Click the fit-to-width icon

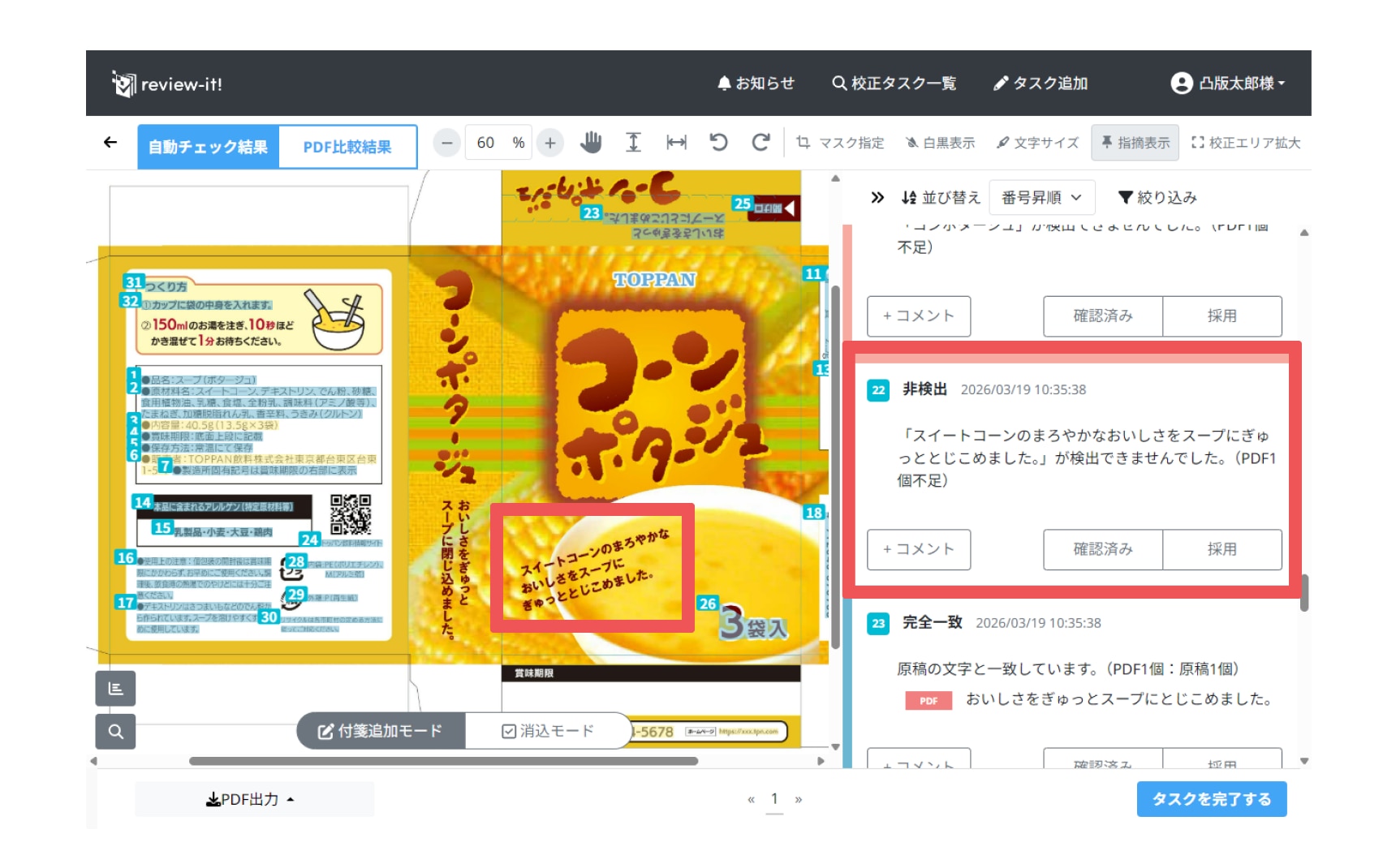pos(676,143)
